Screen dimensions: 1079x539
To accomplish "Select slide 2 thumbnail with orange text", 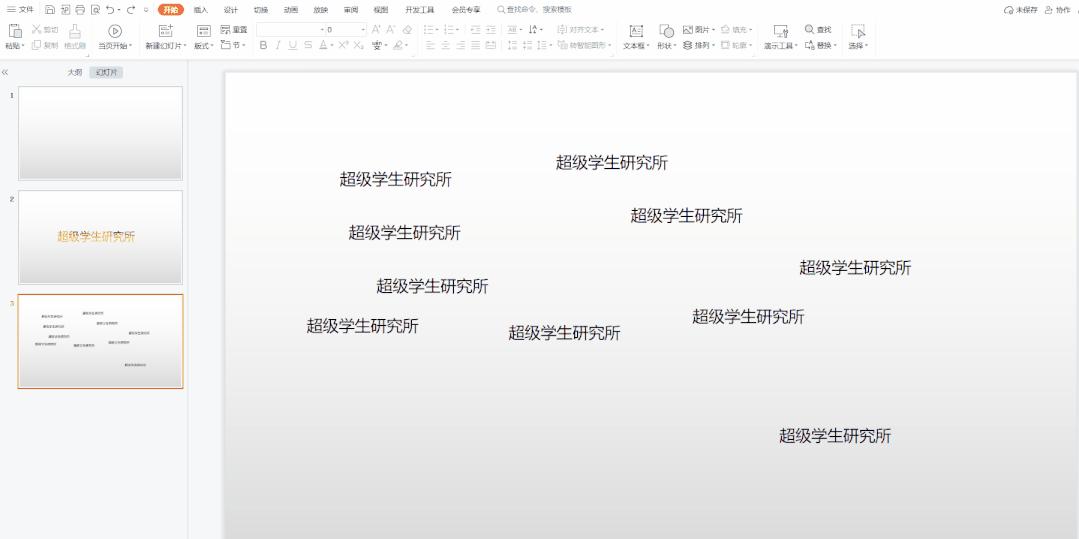I will click(x=100, y=237).
